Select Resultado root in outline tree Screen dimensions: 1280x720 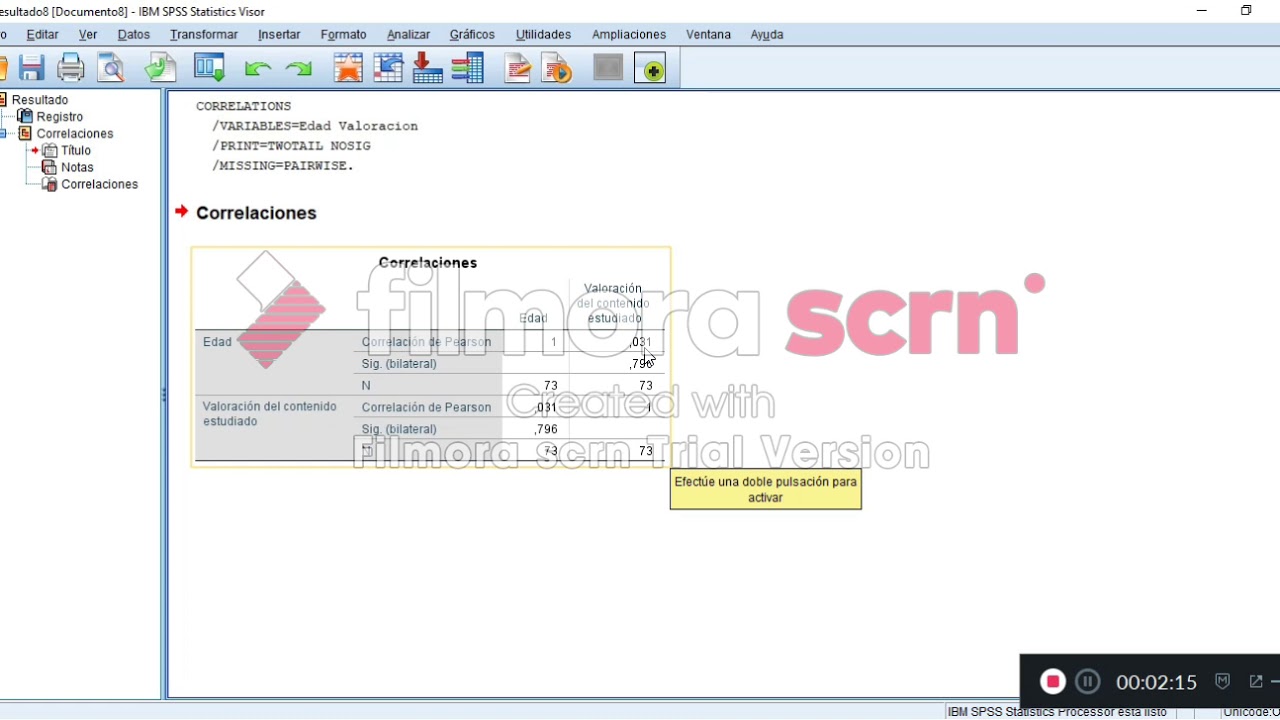(x=40, y=100)
